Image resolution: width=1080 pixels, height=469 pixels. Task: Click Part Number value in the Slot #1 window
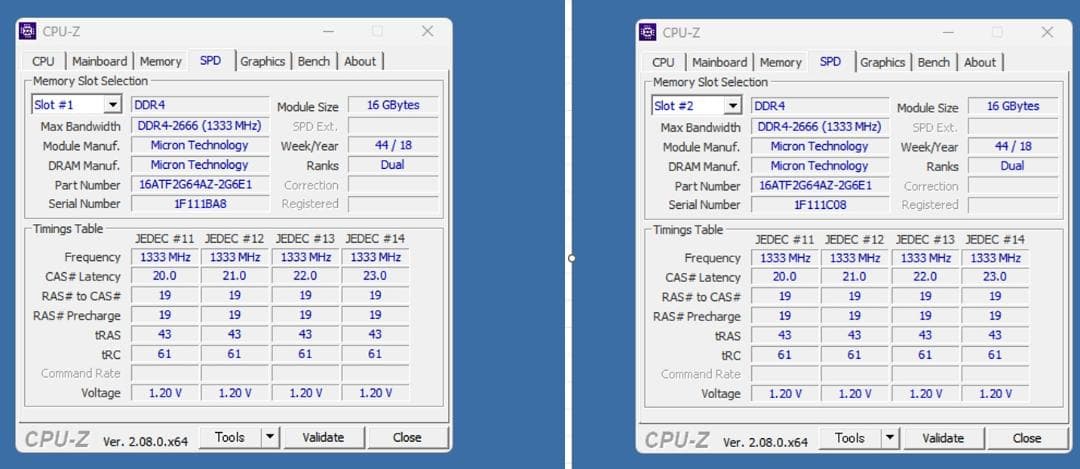[x=200, y=185]
